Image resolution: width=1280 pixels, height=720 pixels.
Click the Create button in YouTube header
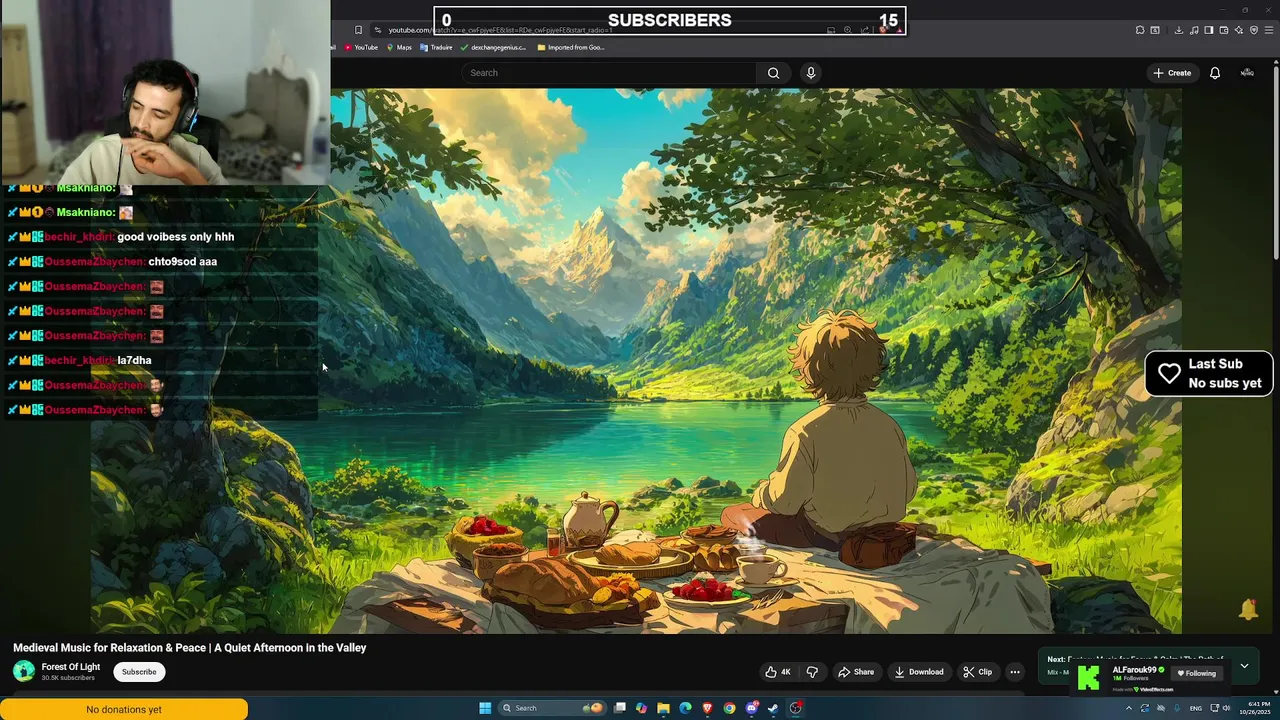pyautogui.click(x=1172, y=73)
